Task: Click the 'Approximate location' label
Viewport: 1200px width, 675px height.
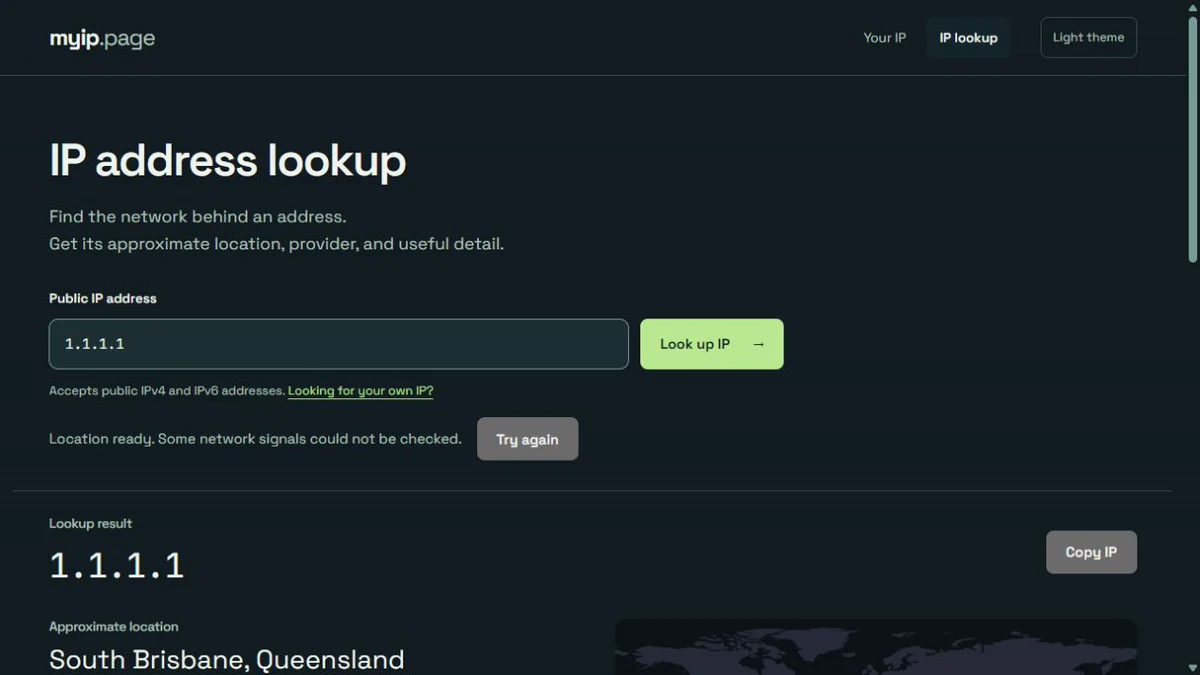Action: coord(114,627)
